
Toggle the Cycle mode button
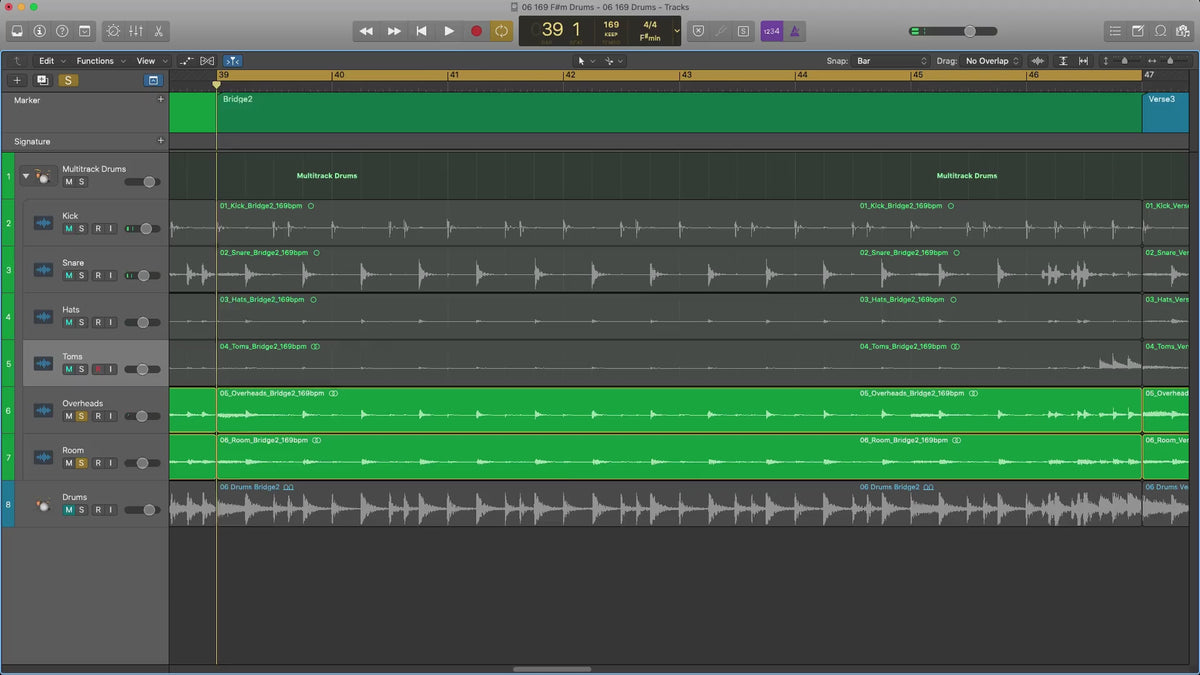click(501, 31)
